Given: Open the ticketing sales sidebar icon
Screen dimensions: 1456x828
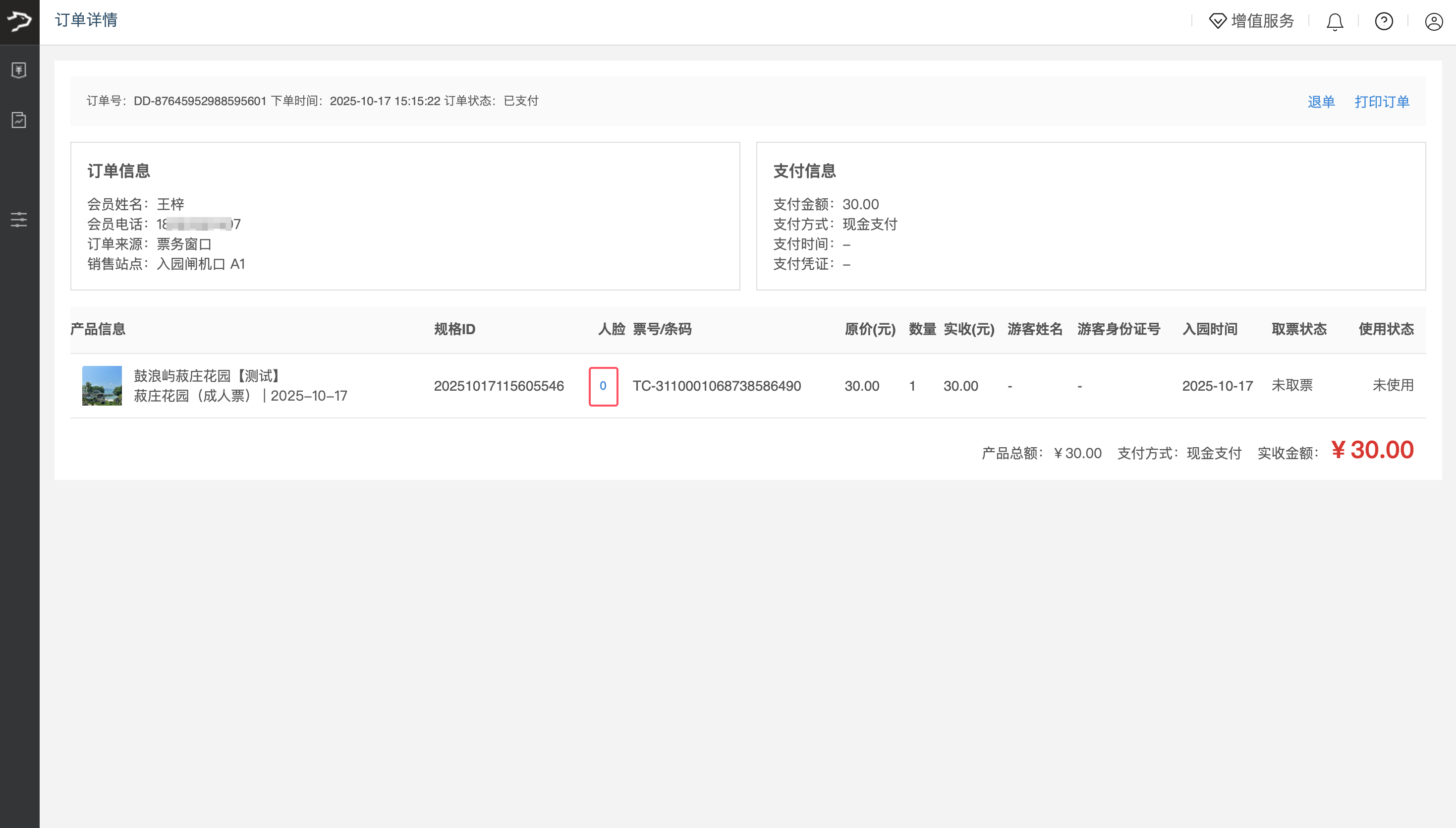Looking at the screenshot, I should click(x=19, y=70).
